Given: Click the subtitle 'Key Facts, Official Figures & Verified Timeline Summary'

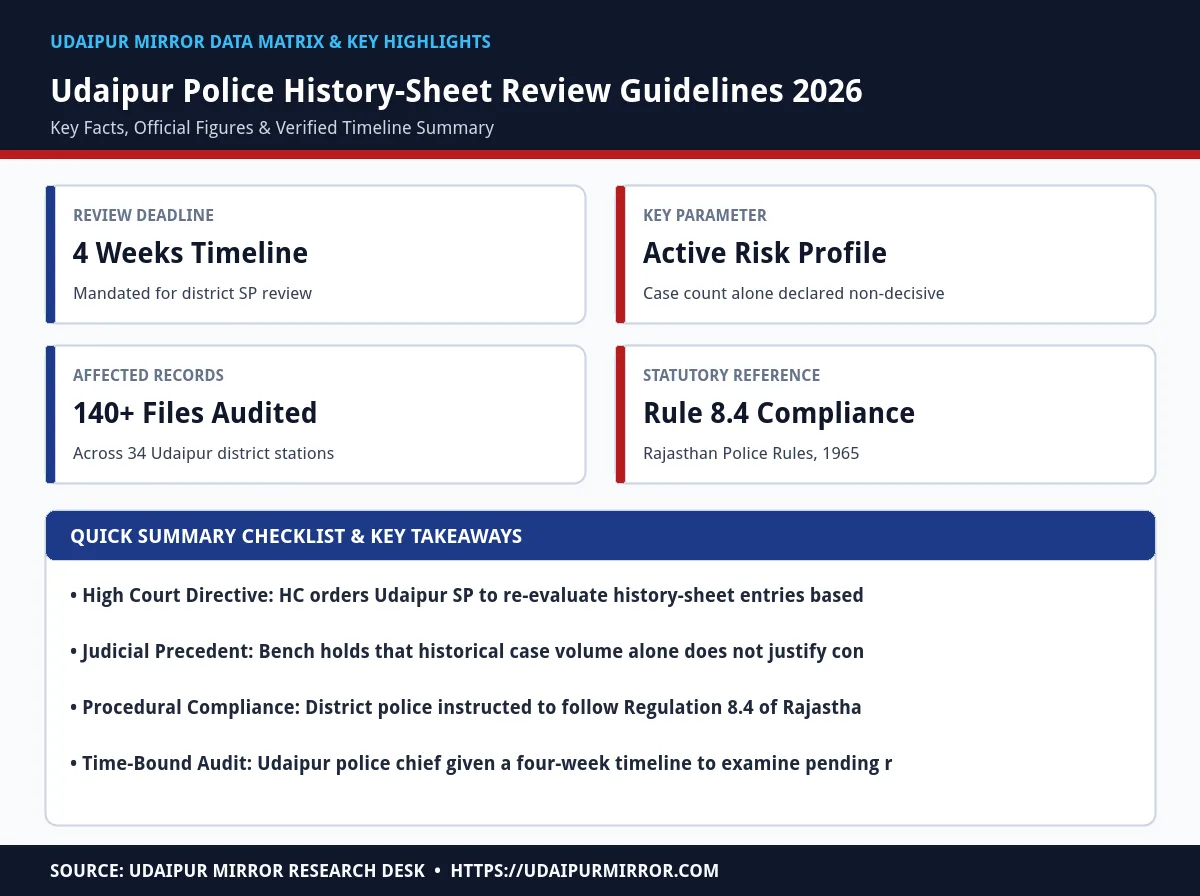Looking at the screenshot, I should pos(272,128).
